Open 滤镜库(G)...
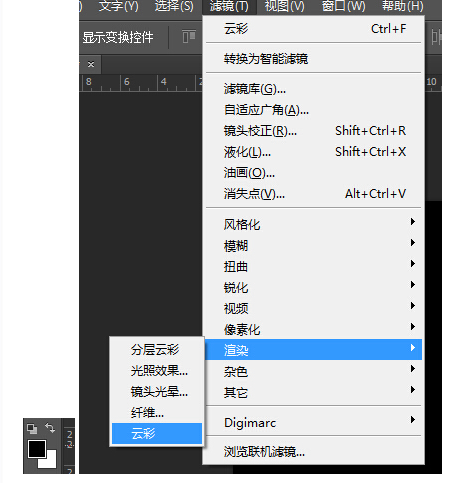Screen dimensions: 468x483 click(x=314, y=89)
